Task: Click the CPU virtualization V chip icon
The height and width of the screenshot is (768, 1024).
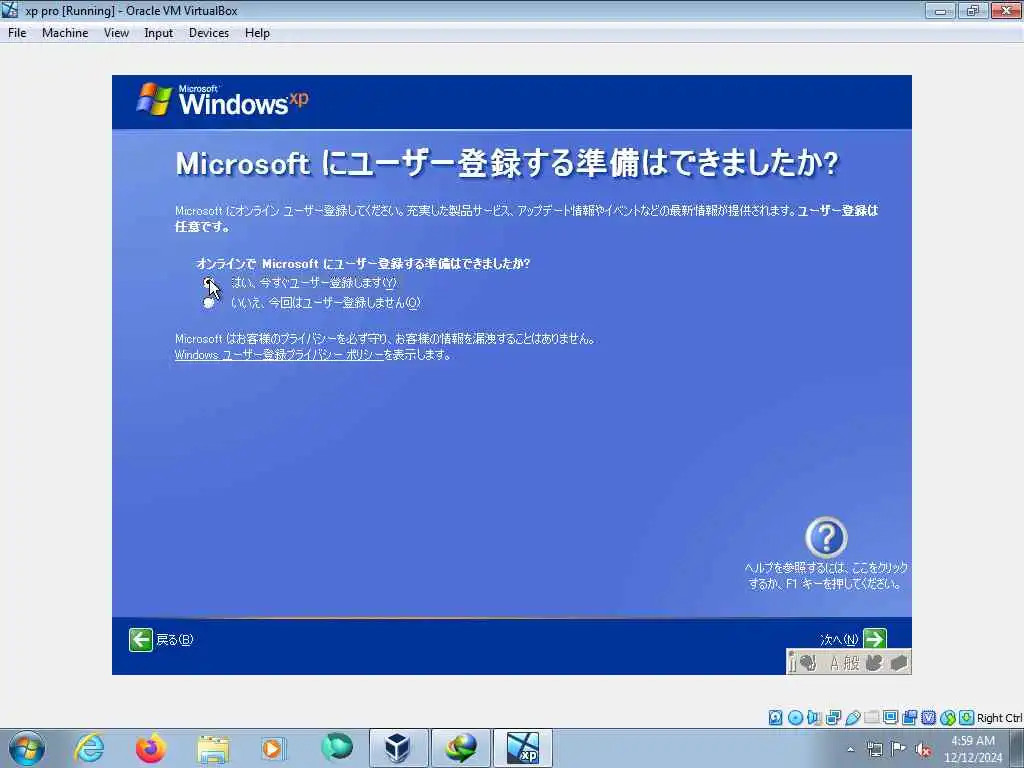Action: point(928,718)
